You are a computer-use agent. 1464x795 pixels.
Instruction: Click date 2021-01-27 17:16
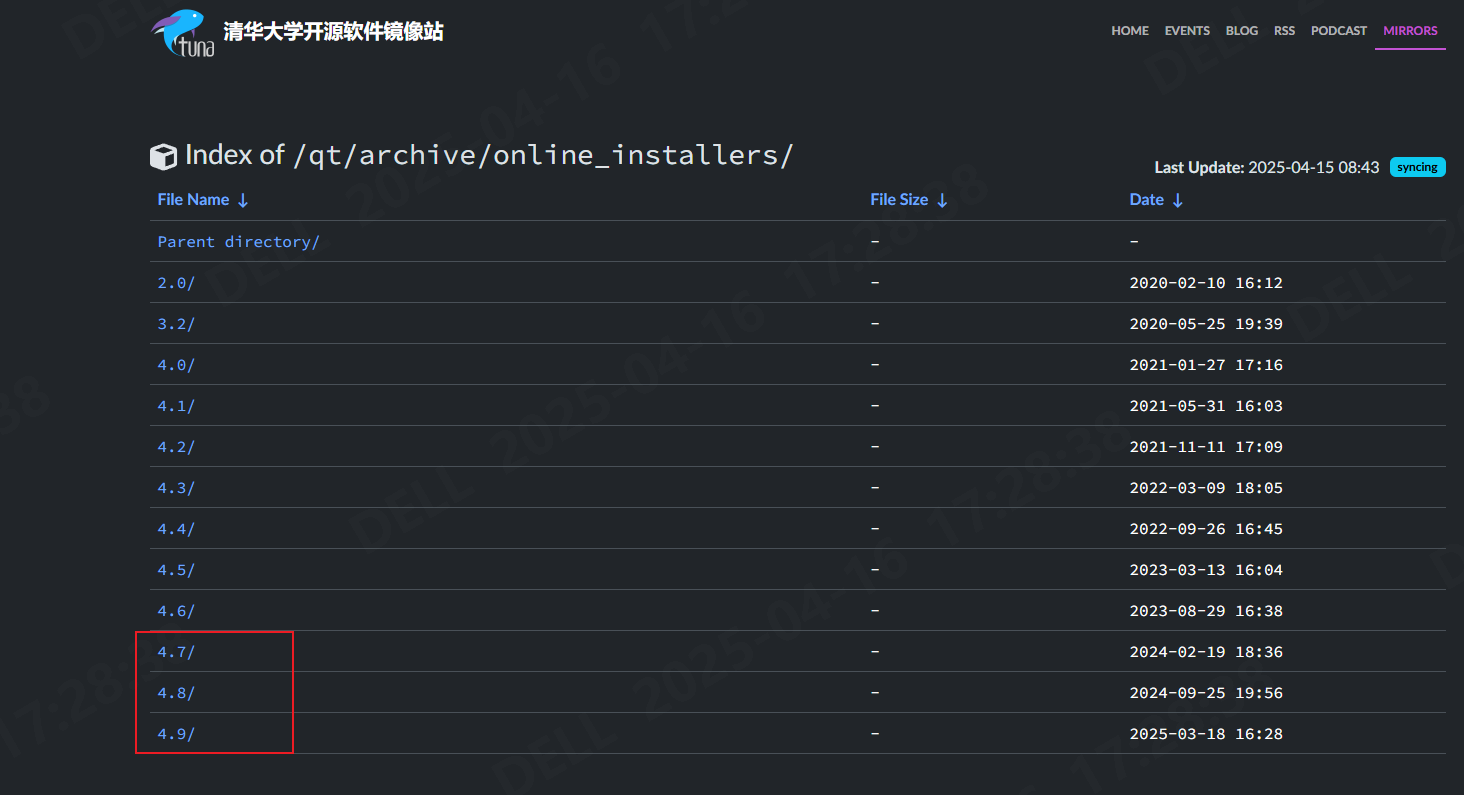[x=1206, y=365]
